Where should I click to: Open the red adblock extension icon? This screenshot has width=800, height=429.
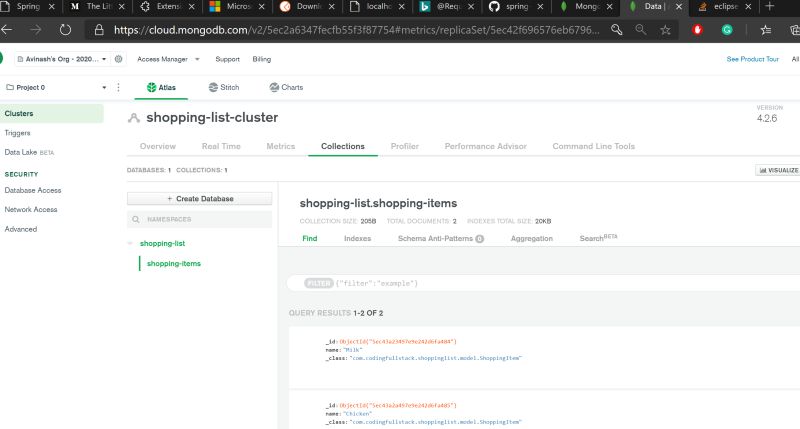click(x=697, y=30)
